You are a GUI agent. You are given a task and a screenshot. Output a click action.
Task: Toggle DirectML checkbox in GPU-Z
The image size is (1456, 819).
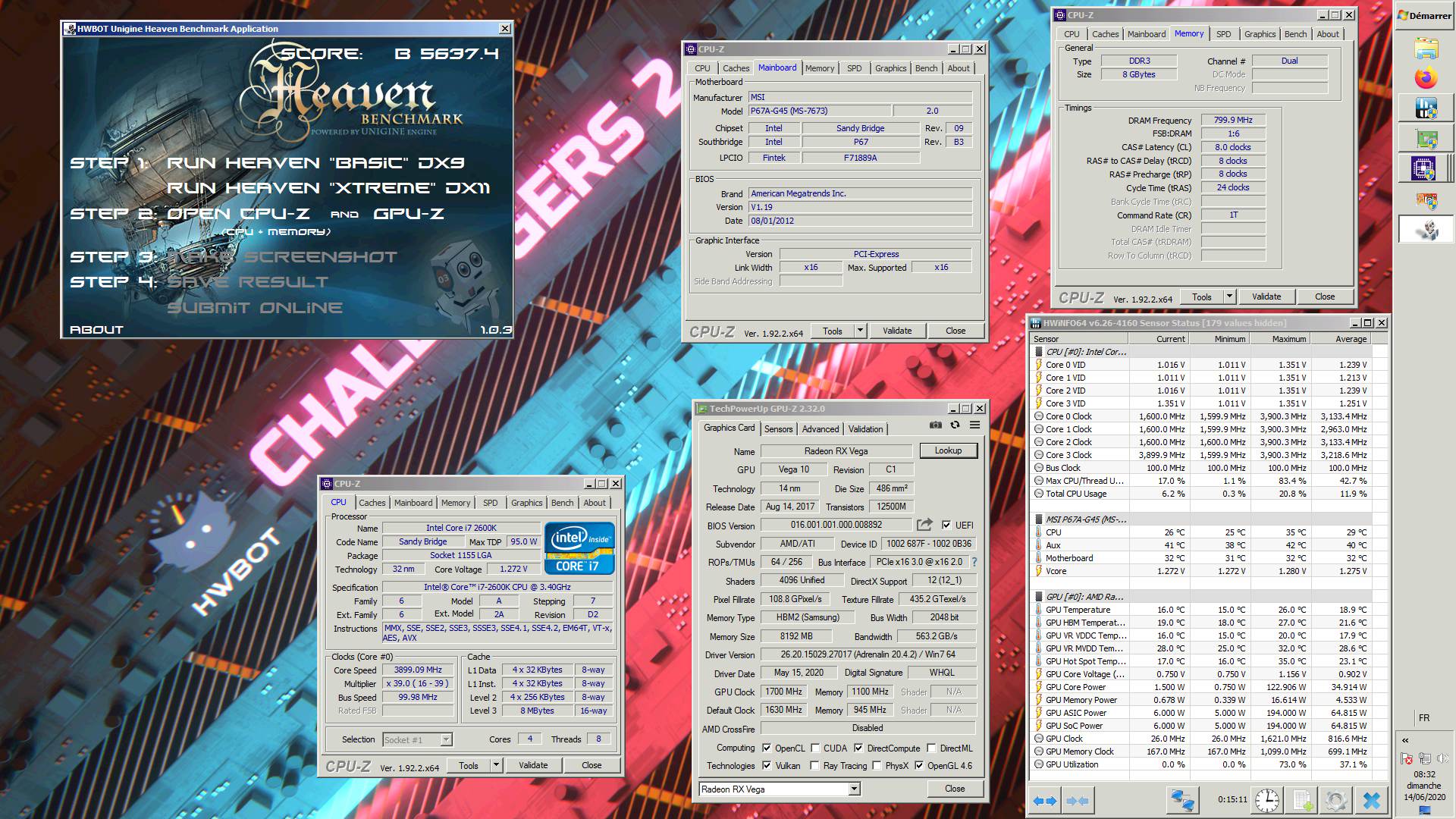click(x=931, y=748)
